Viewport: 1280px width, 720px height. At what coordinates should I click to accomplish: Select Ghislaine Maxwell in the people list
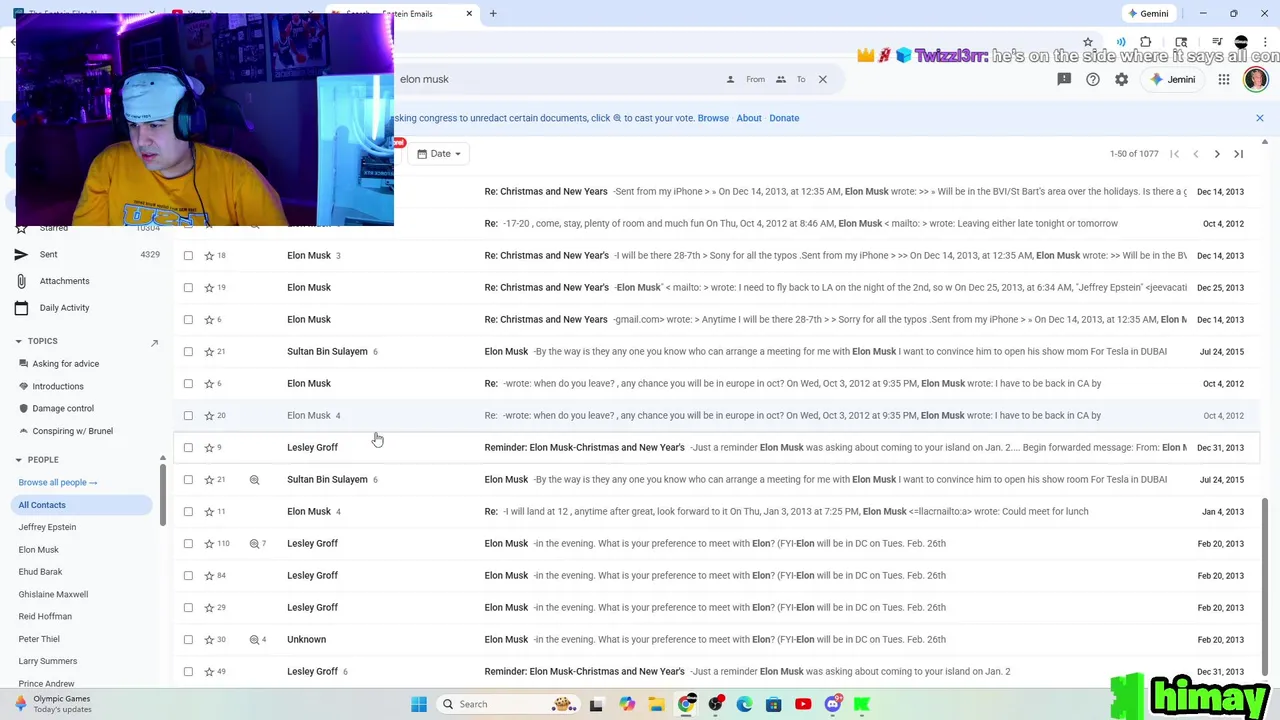[53, 594]
